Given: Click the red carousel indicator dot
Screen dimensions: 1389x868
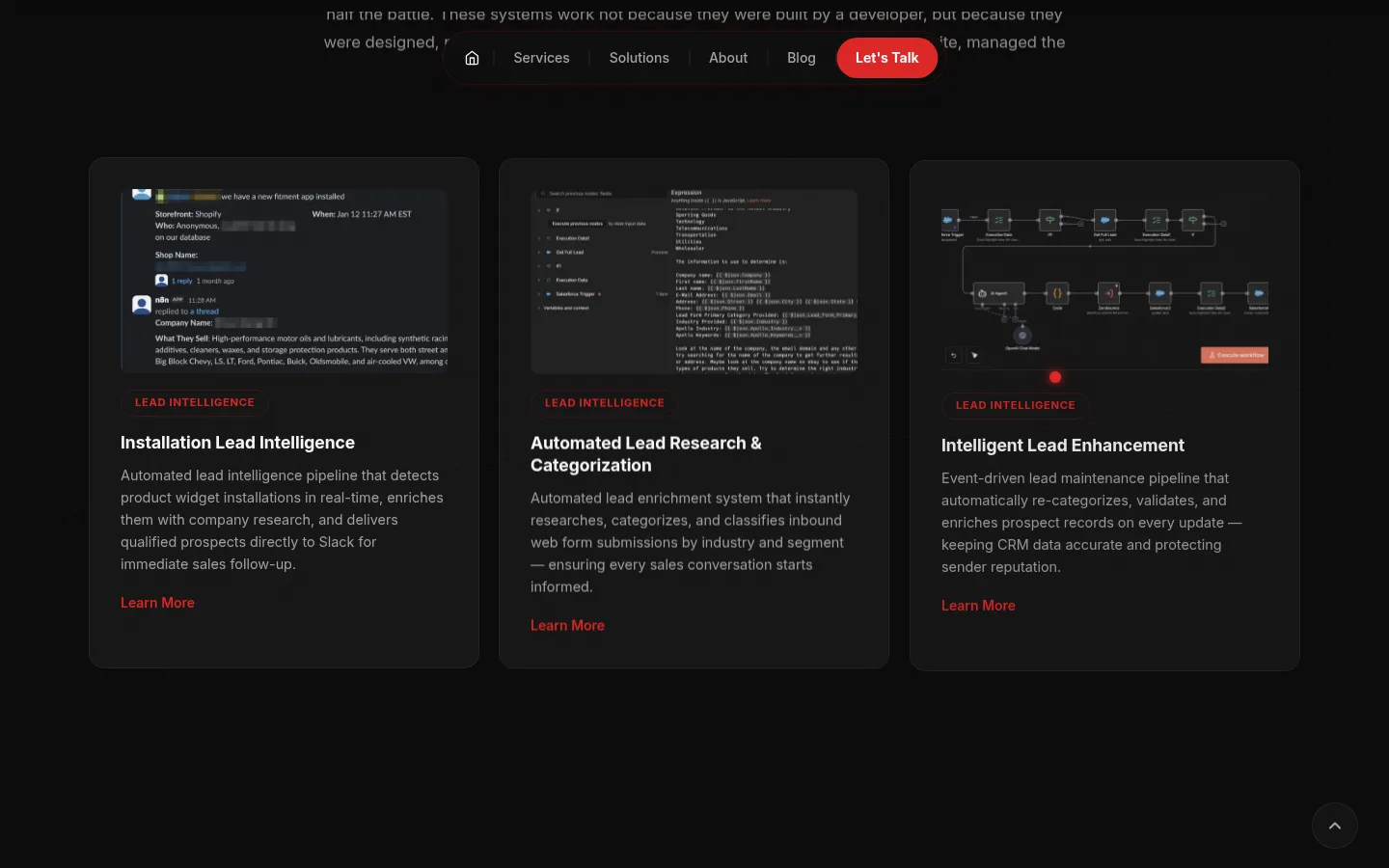Looking at the screenshot, I should pos(1055,377).
